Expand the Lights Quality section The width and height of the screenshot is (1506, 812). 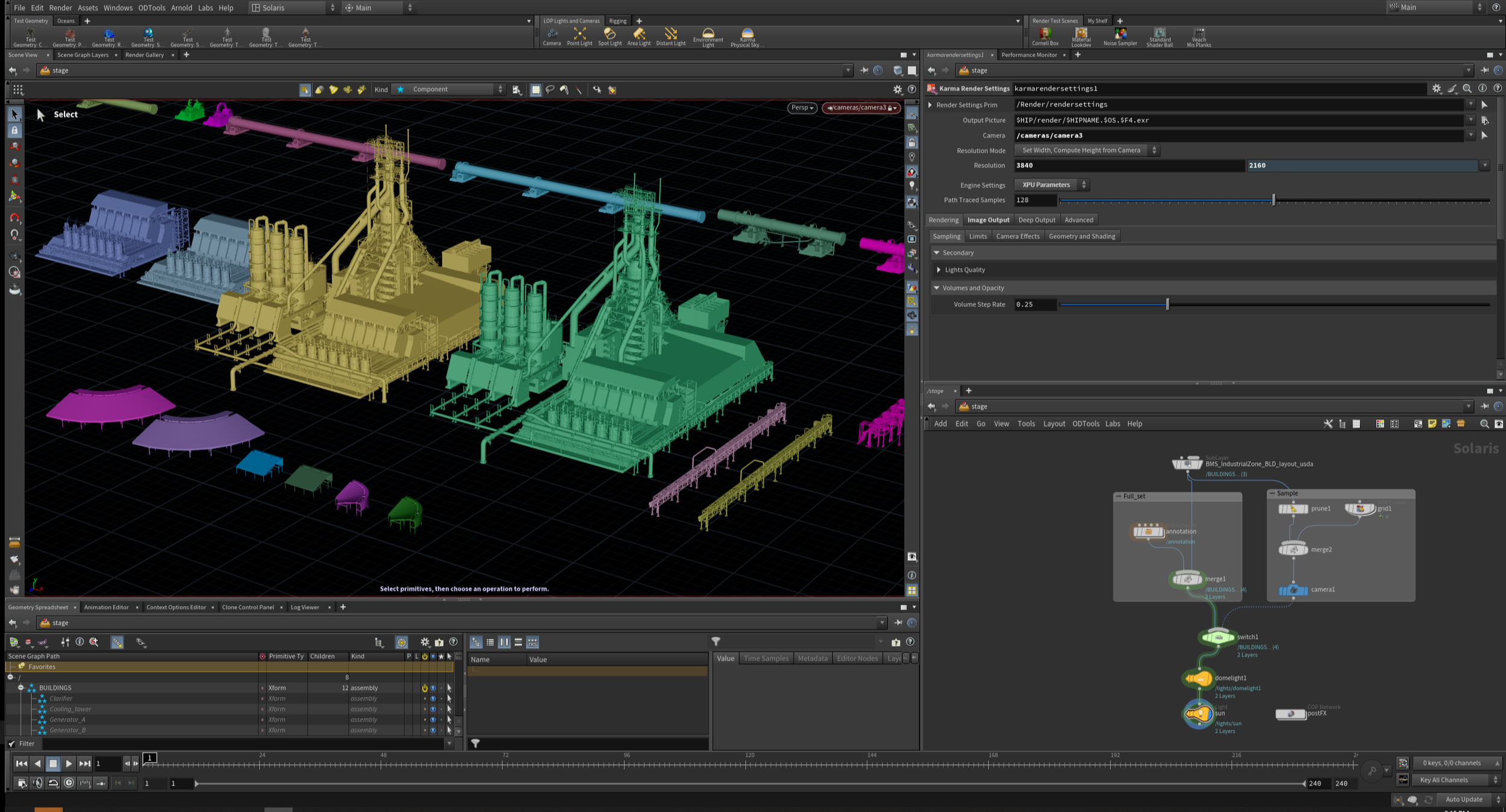[x=939, y=270]
